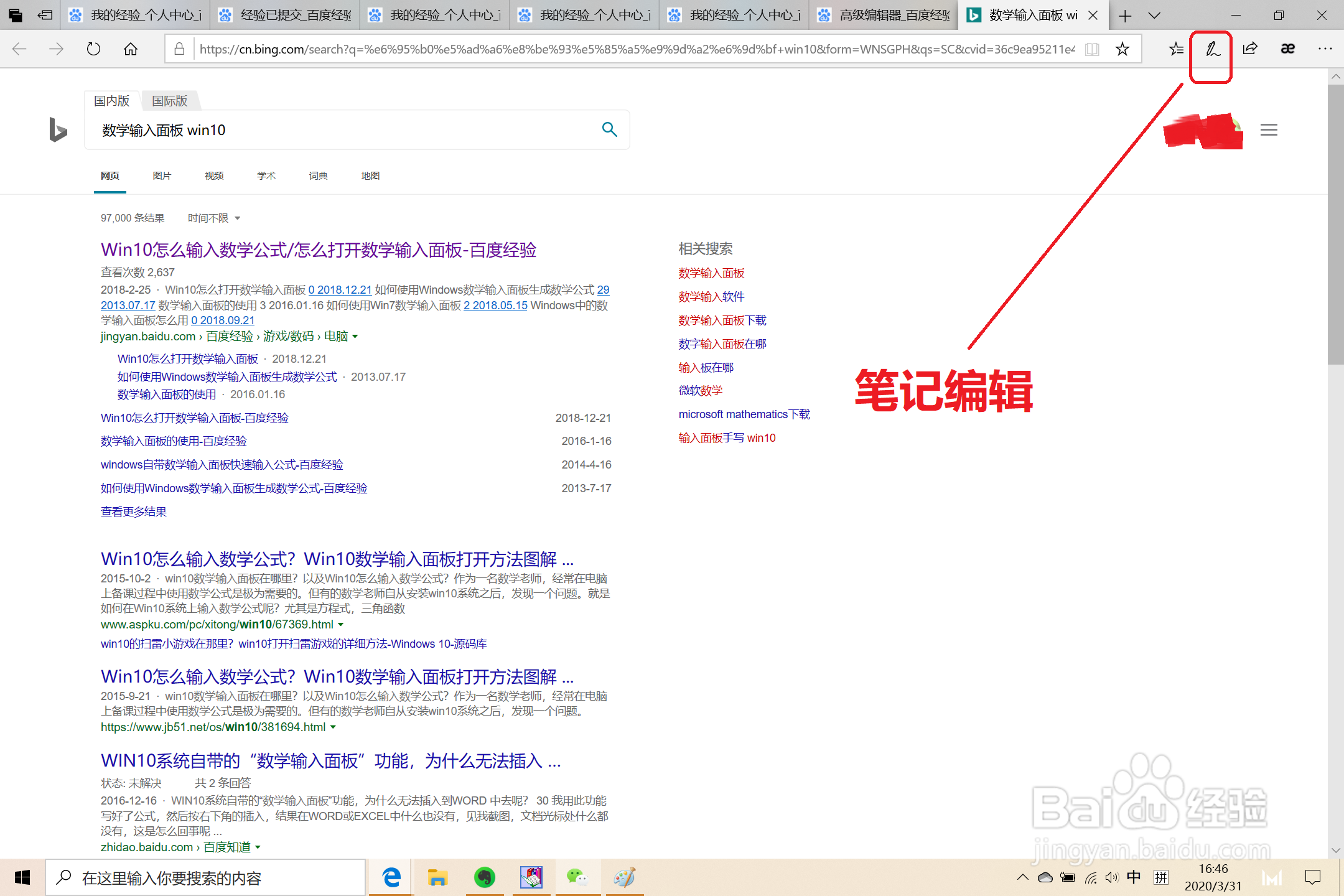The height and width of the screenshot is (896, 1344).
Task: Open related search microsoft mathematics下载
Action: click(744, 414)
